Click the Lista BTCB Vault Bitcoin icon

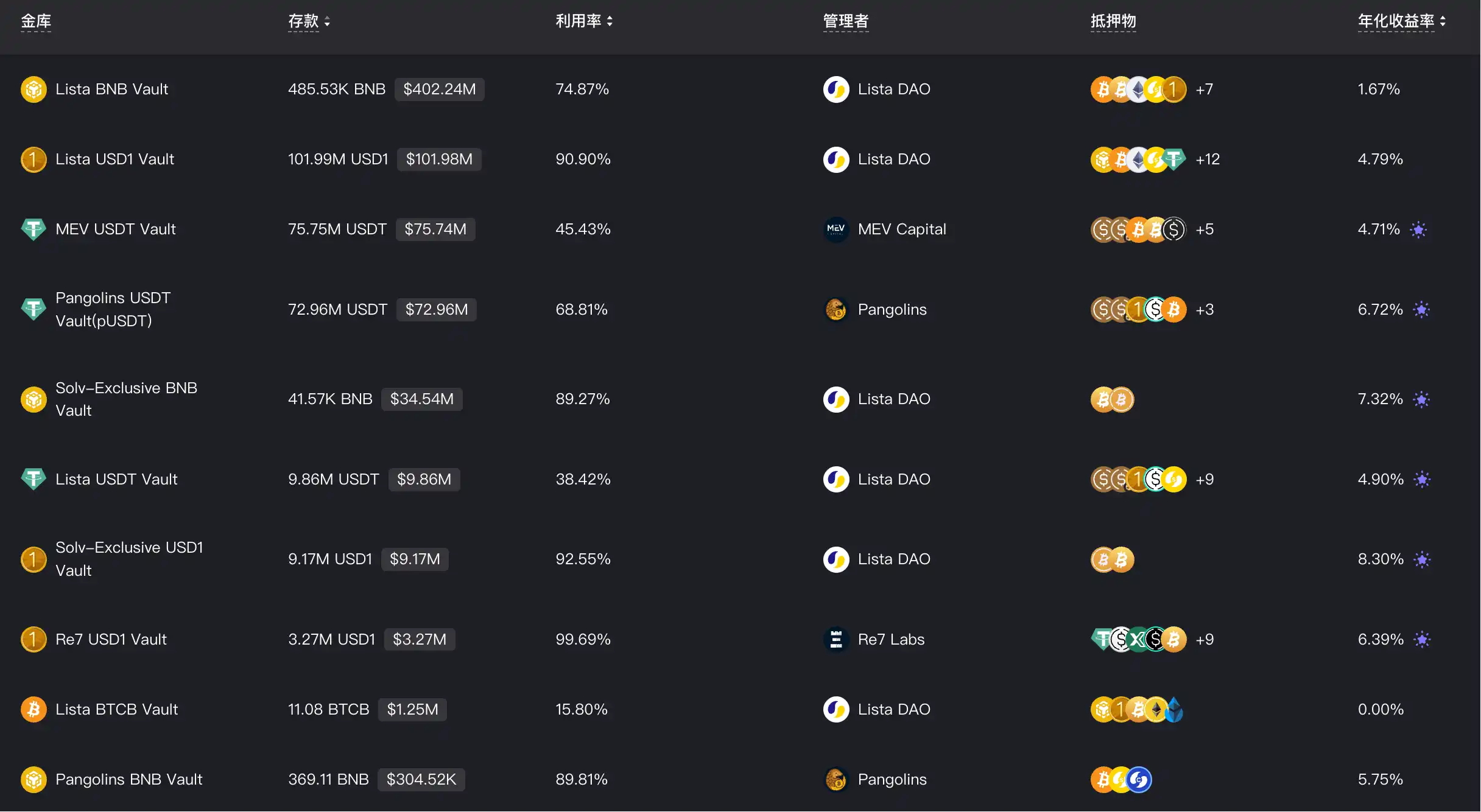pyautogui.click(x=33, y=710)
